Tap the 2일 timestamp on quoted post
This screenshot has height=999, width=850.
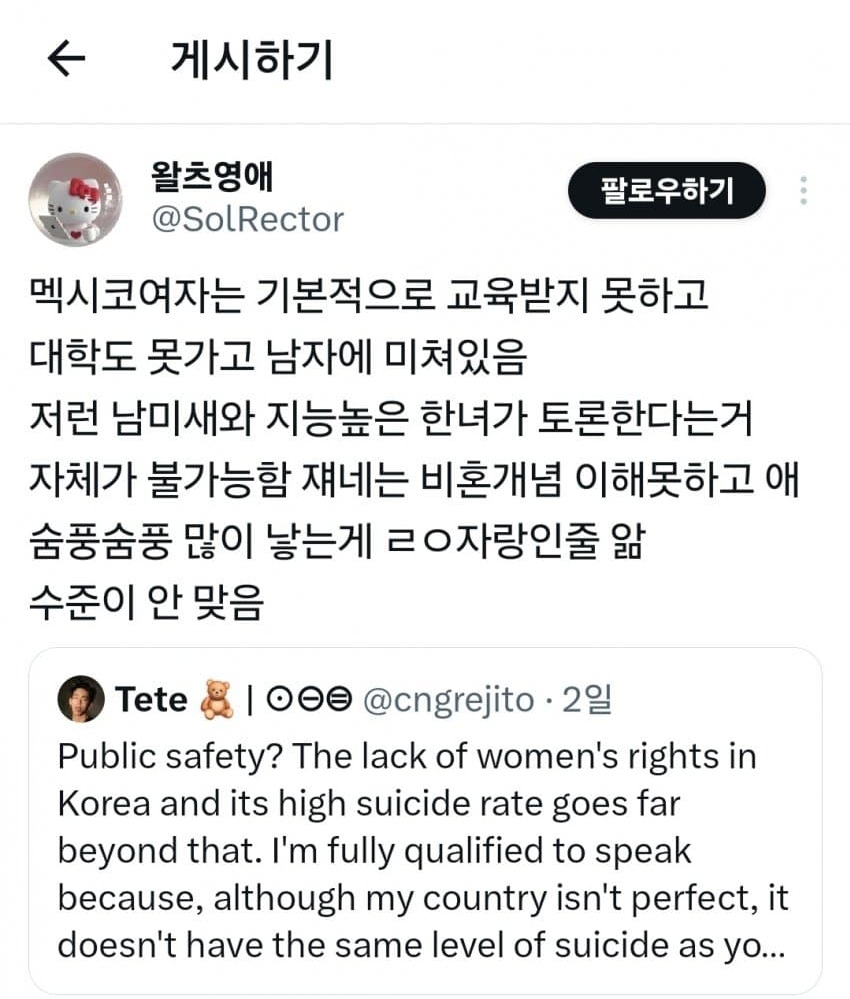tap(586, 700)
